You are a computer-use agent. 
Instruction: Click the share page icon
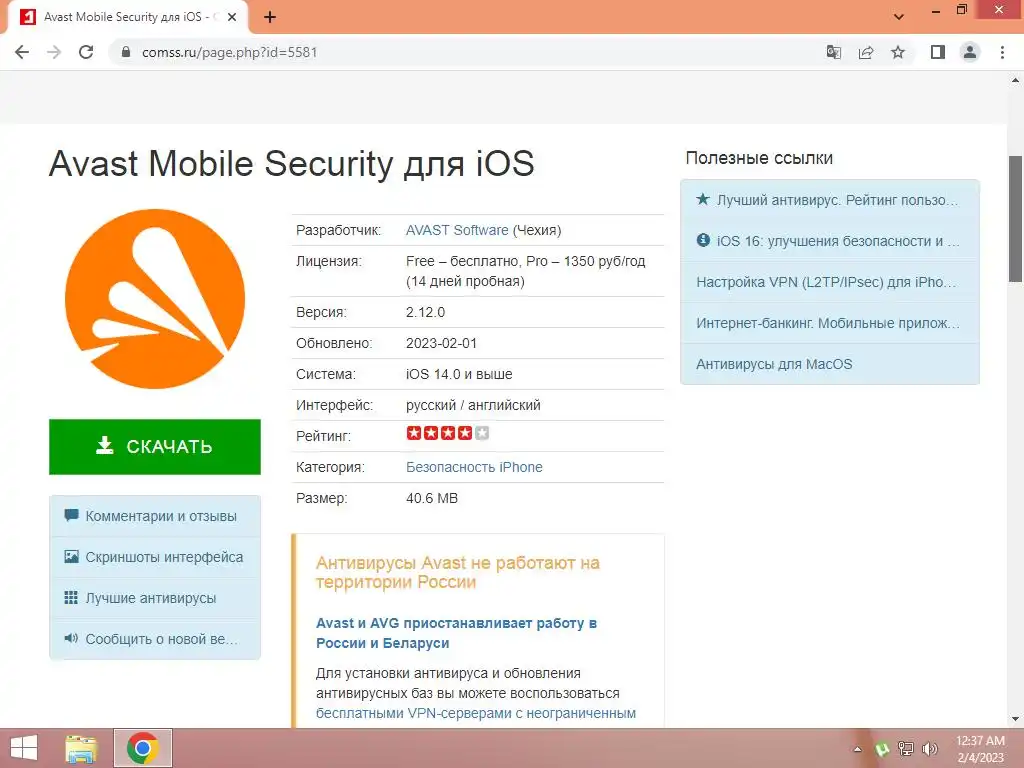pos(866,52)
